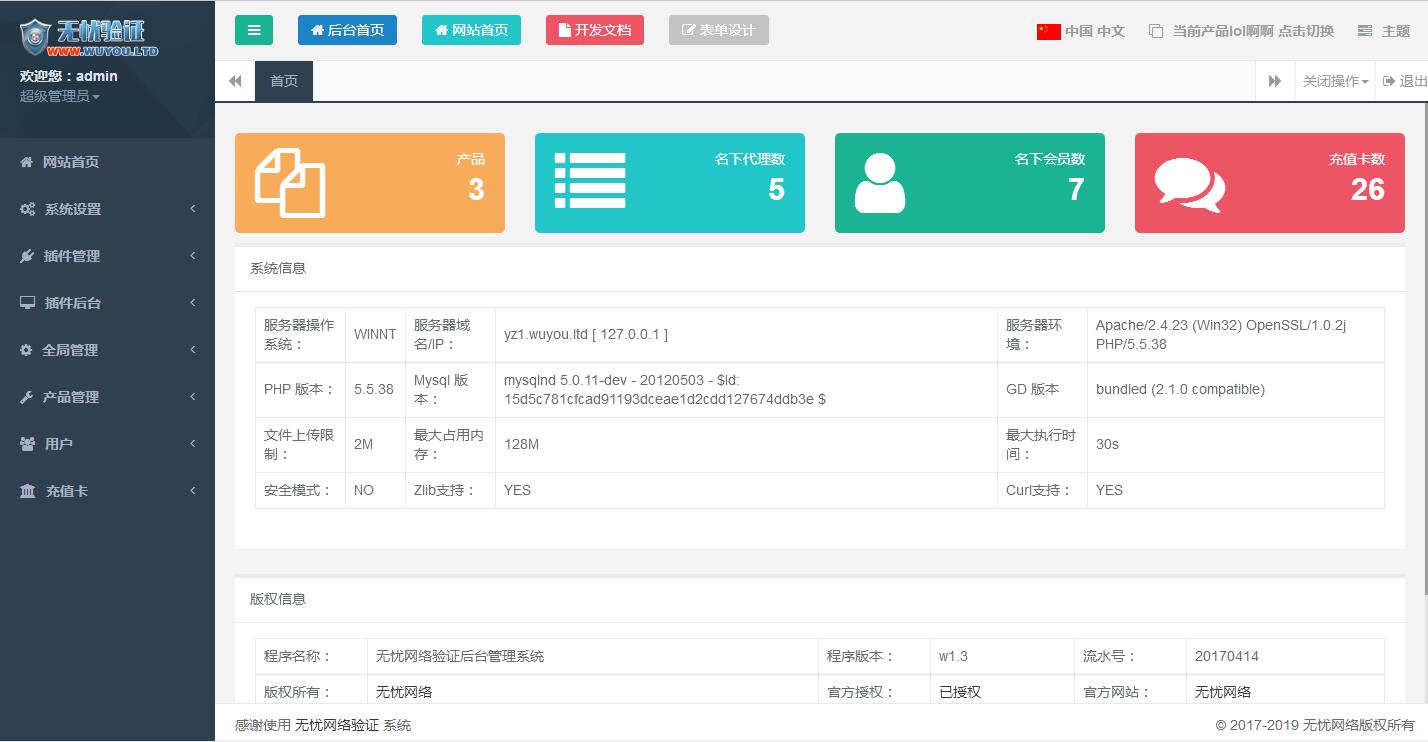Screen dimensions: 1428x742
Task: Open the 超级管理员 user dropdown
Action: tap(59, 96)
